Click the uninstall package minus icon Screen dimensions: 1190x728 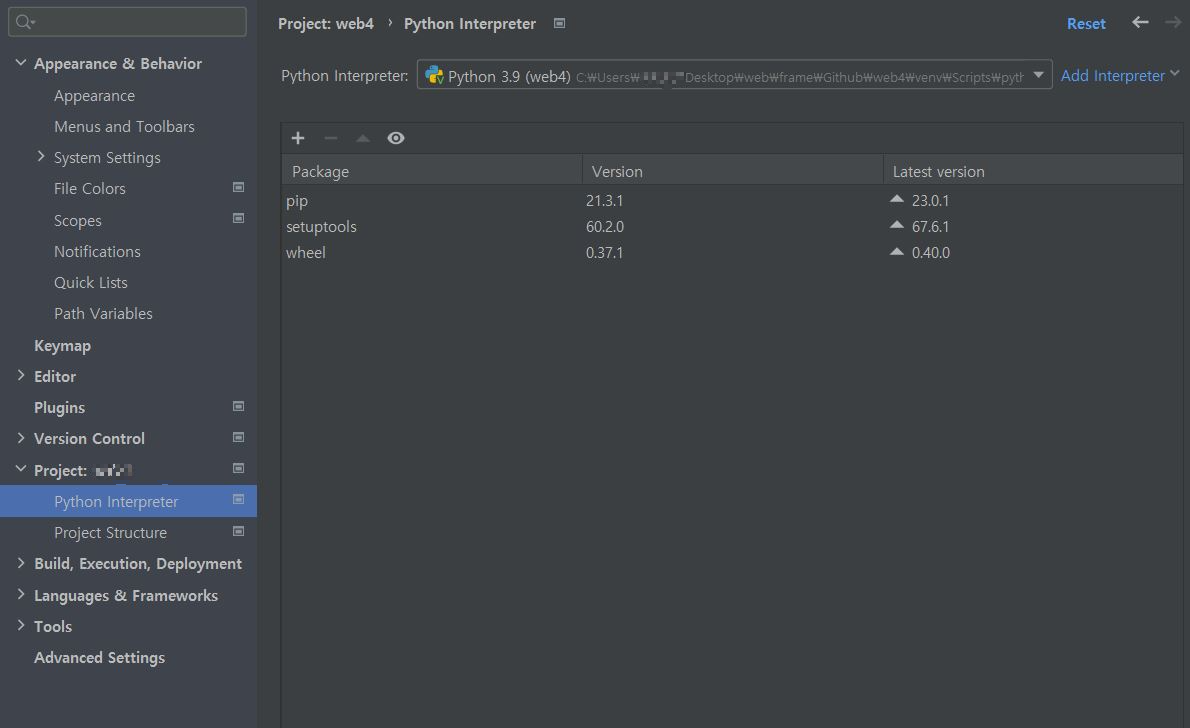click(x=330, y=138)
